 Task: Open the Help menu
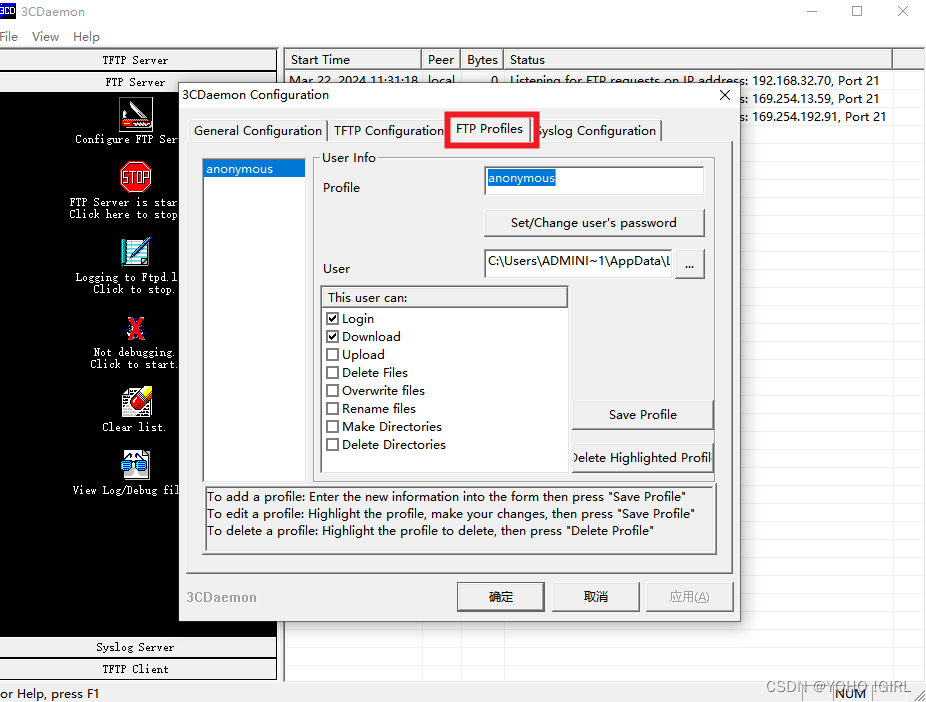tap(86, 37)
